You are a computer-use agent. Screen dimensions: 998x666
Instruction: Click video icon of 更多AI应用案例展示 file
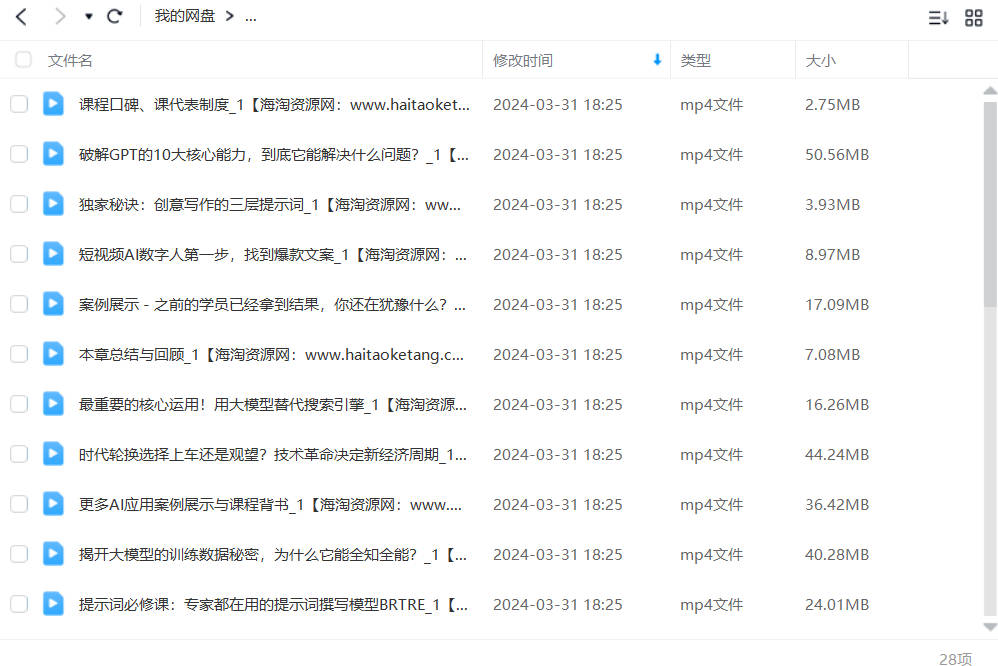[53, 504]
